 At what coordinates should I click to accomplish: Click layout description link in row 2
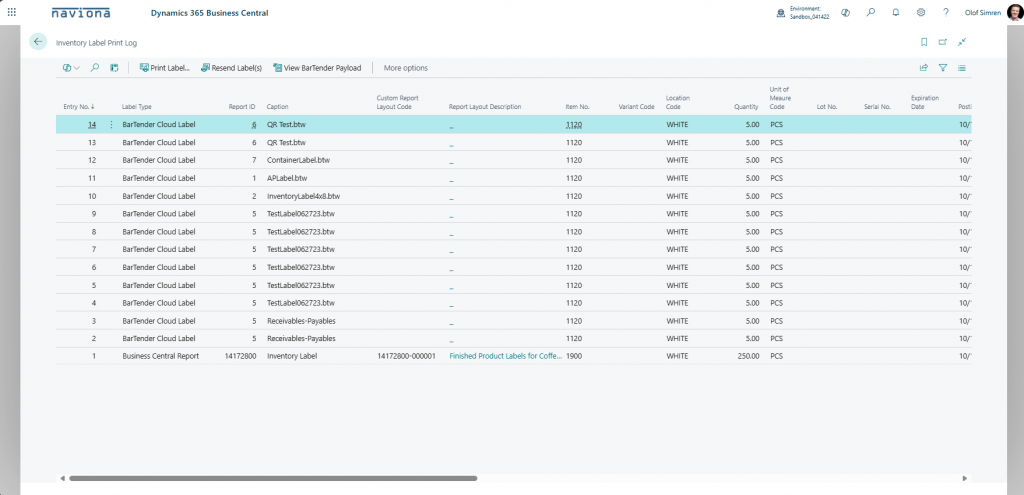tap(451, 340)
